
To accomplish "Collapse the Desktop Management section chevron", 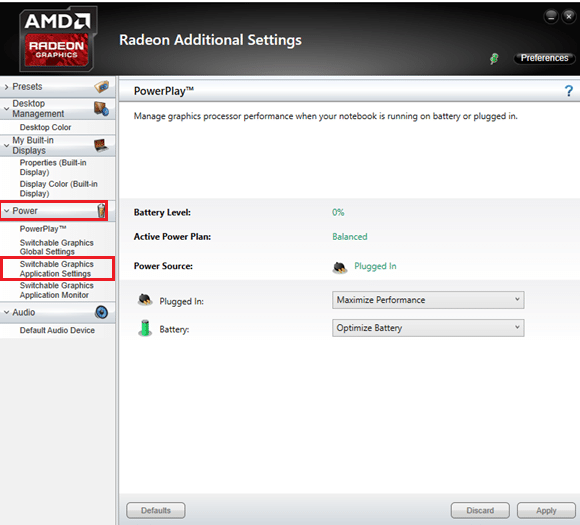I will click(x=6, y=109).
